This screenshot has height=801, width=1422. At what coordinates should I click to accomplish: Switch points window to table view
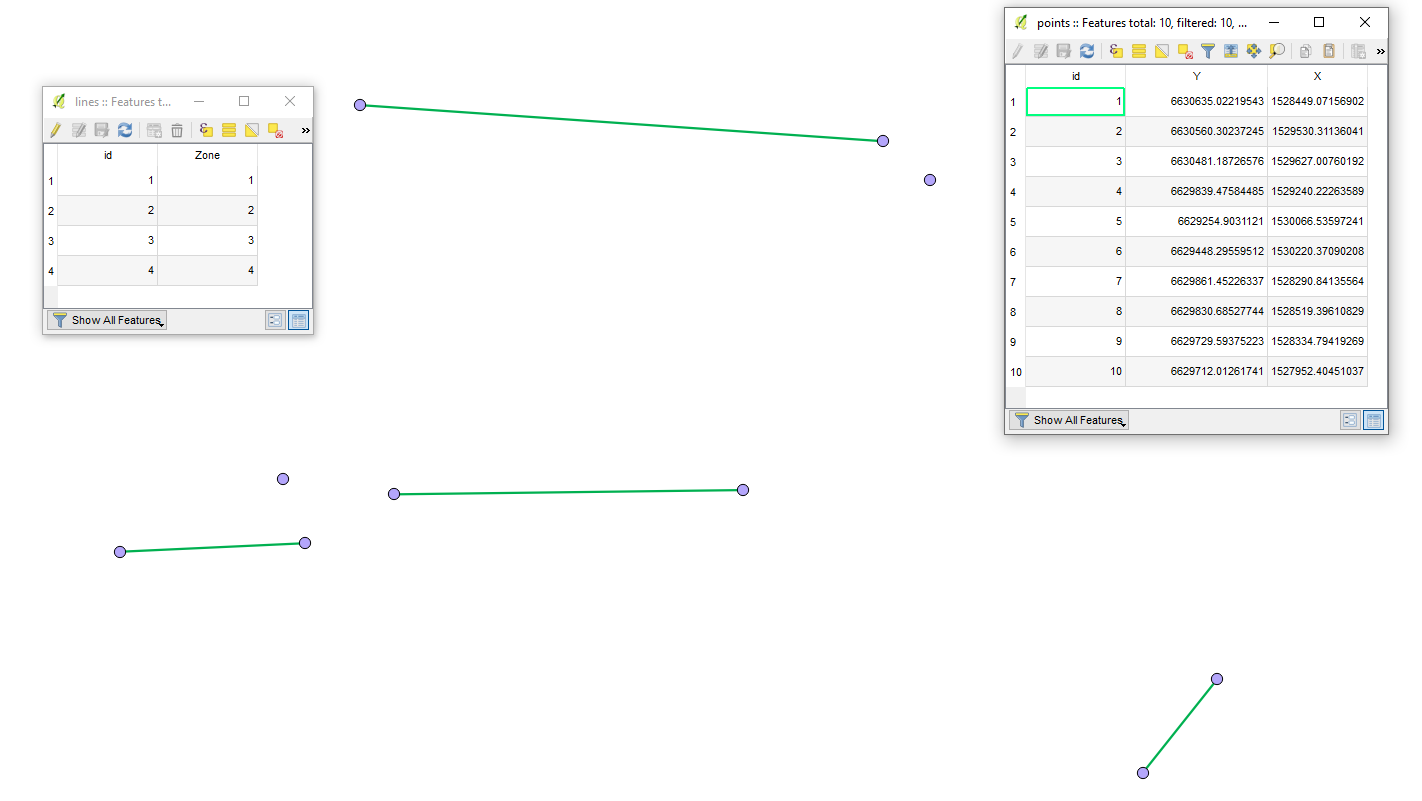pyautogui.click(x=1373, y=420)
